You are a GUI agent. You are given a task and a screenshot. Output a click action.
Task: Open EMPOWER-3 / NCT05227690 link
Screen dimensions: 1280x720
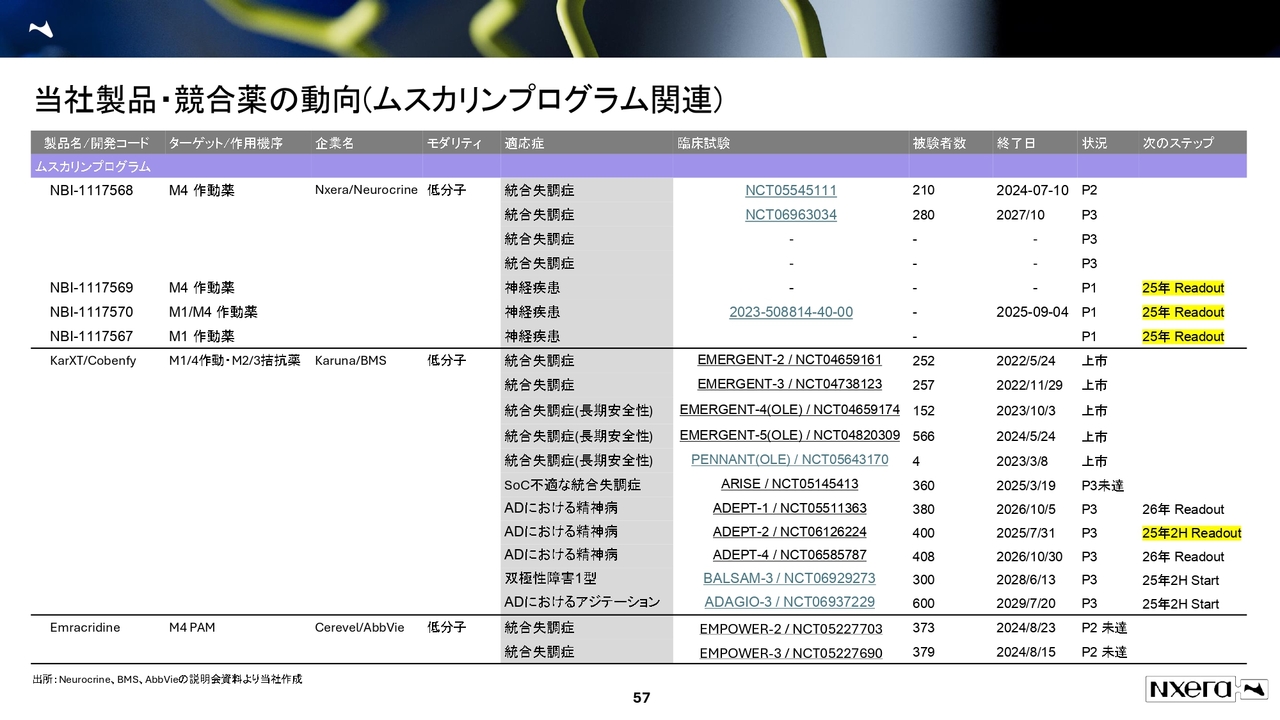click(790, 653)
